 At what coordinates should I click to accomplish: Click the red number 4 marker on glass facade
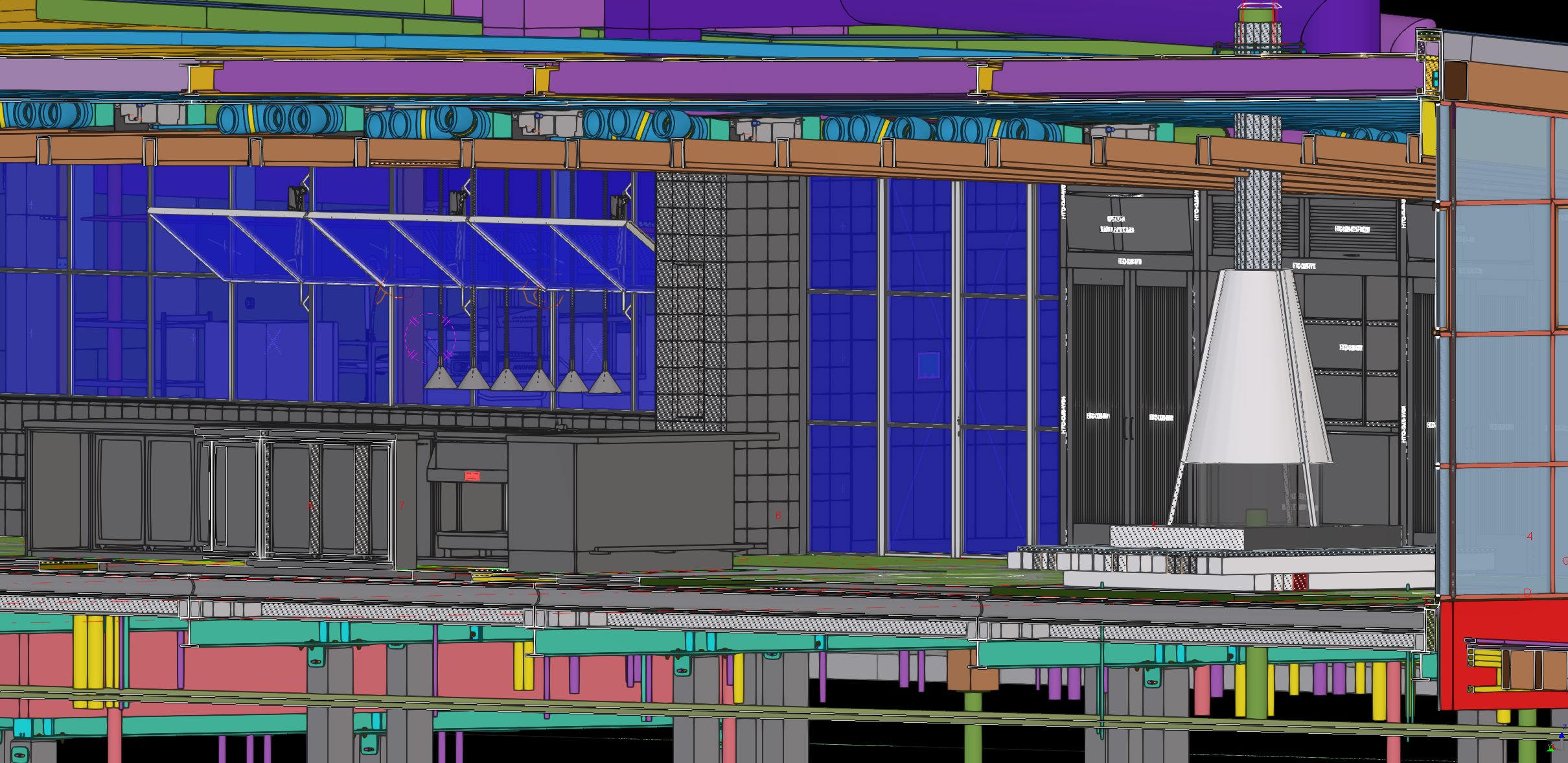pyautogui.click(x=1530, y=536)
